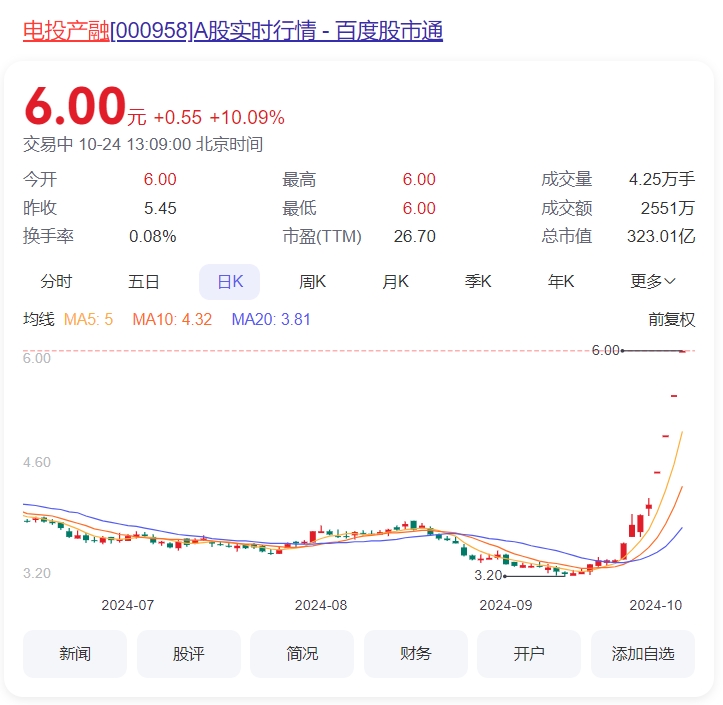The height and width of the screenshot is (705, 723).
Task: Select the 周K chart tab
Action: [x=312, y=281]
